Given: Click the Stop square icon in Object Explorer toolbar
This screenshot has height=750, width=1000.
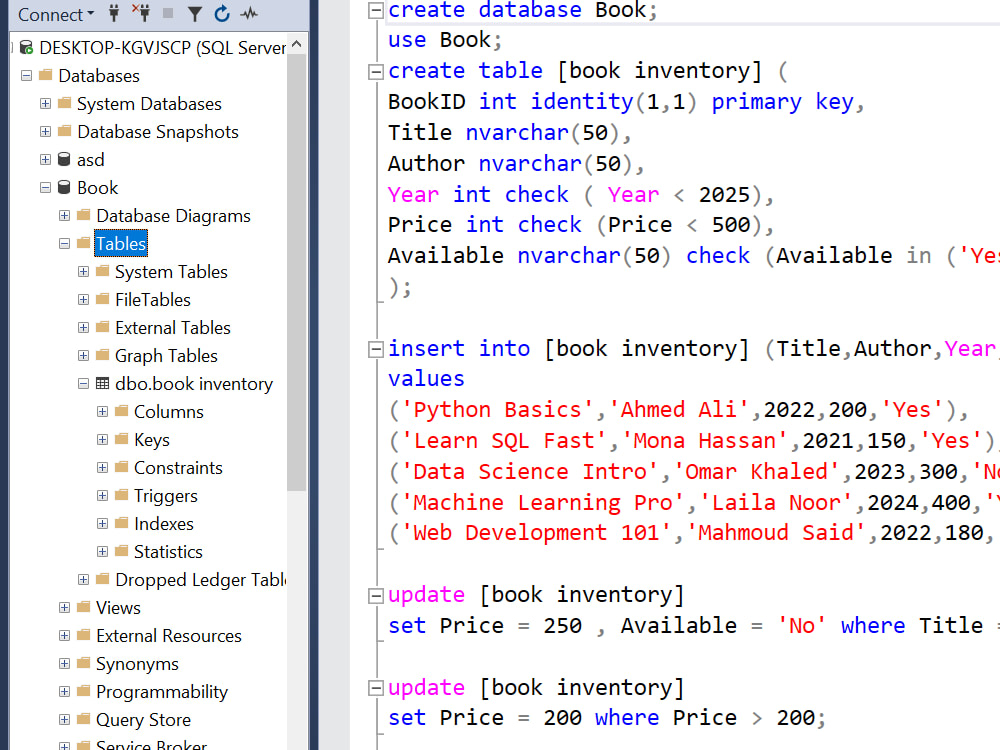Looking at the screenshot, I should (168, 13).
